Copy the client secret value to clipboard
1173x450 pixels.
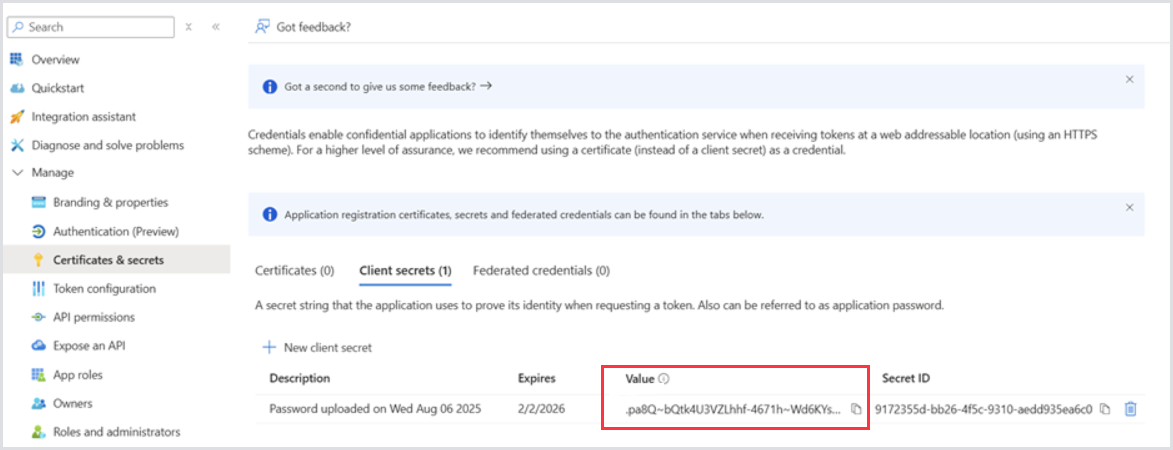click(855, 408)
